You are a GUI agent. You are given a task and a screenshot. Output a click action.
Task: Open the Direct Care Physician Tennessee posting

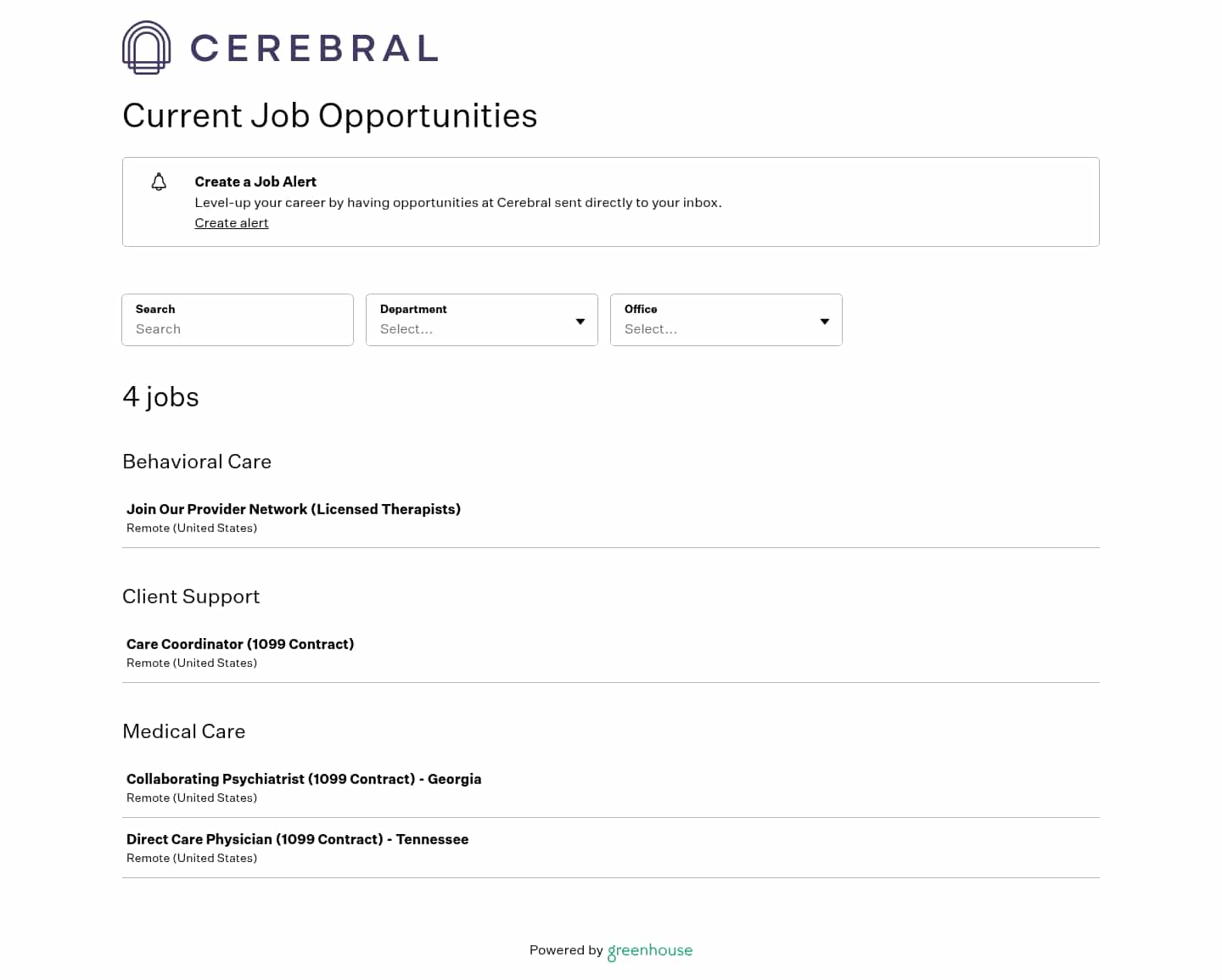[x=297, y=839]
